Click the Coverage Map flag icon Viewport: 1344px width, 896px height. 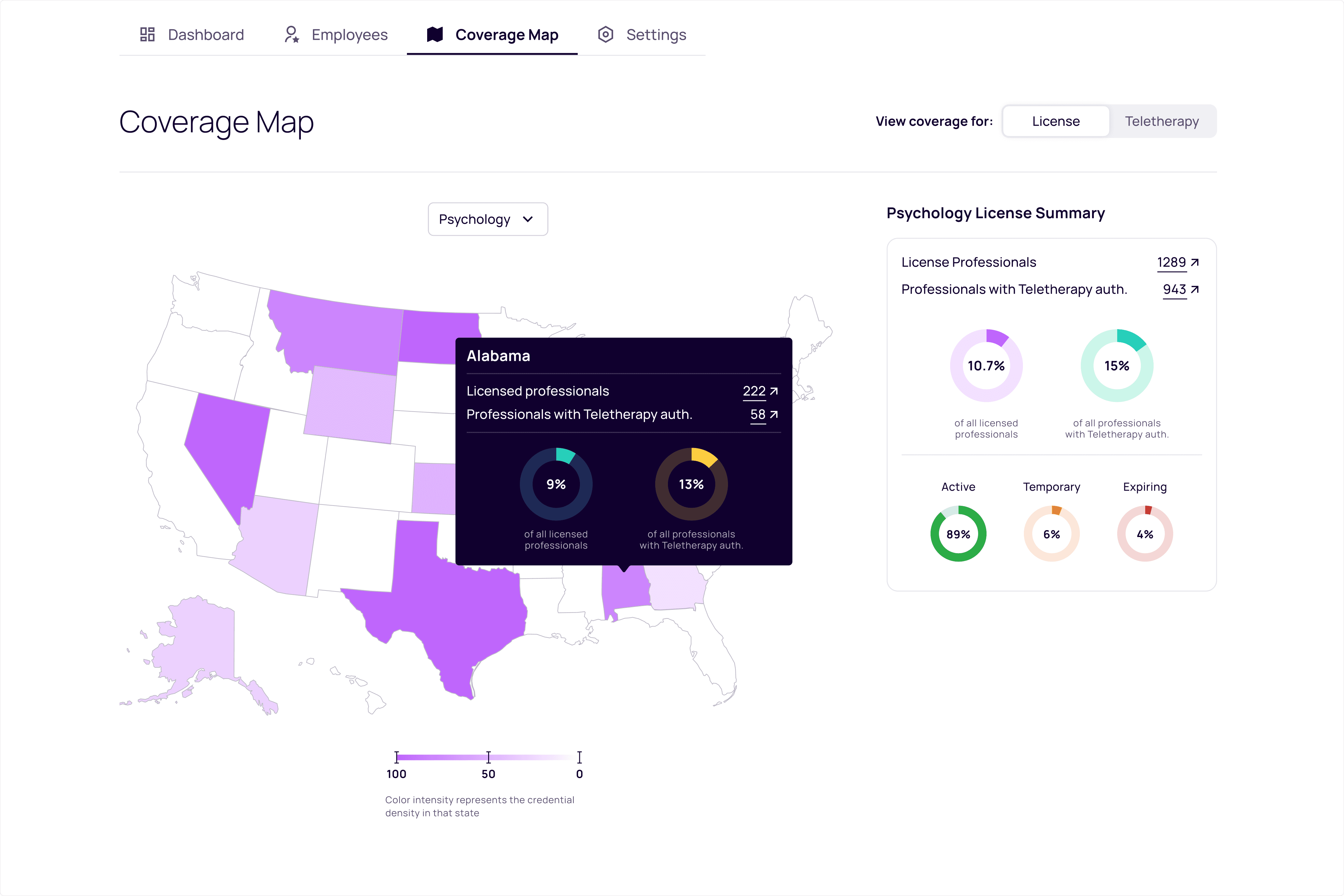click(x=435, y=34)
